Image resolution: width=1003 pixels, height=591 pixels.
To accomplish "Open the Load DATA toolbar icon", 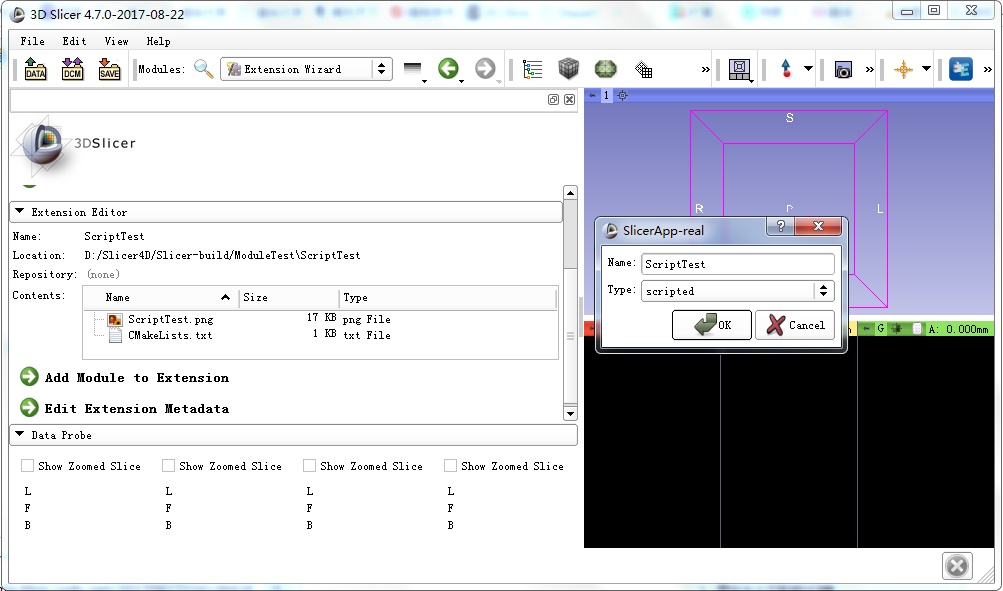I will pyautogui.click(x=35, y=68).
